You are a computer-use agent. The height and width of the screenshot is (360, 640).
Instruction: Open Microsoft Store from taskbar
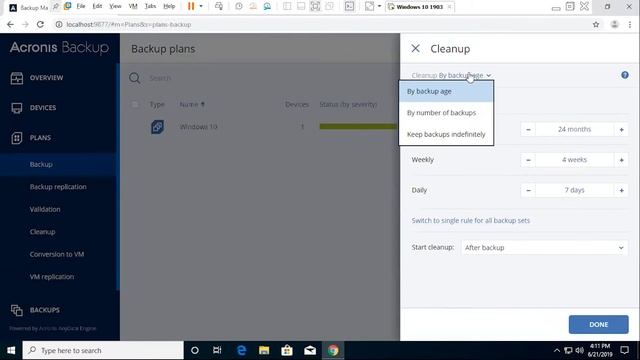click(287, 351)
